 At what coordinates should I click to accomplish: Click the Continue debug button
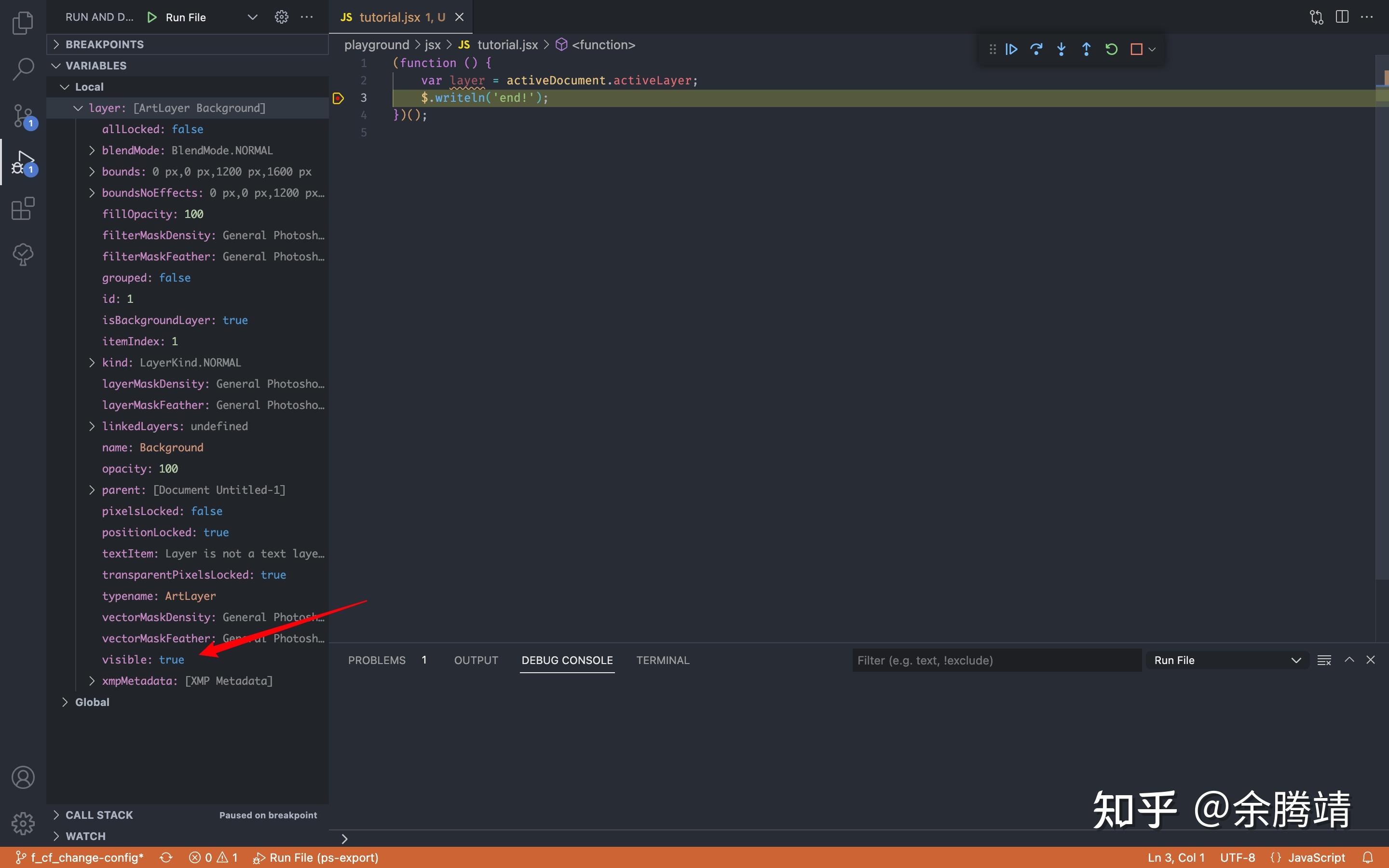[x=1011, y=49]
